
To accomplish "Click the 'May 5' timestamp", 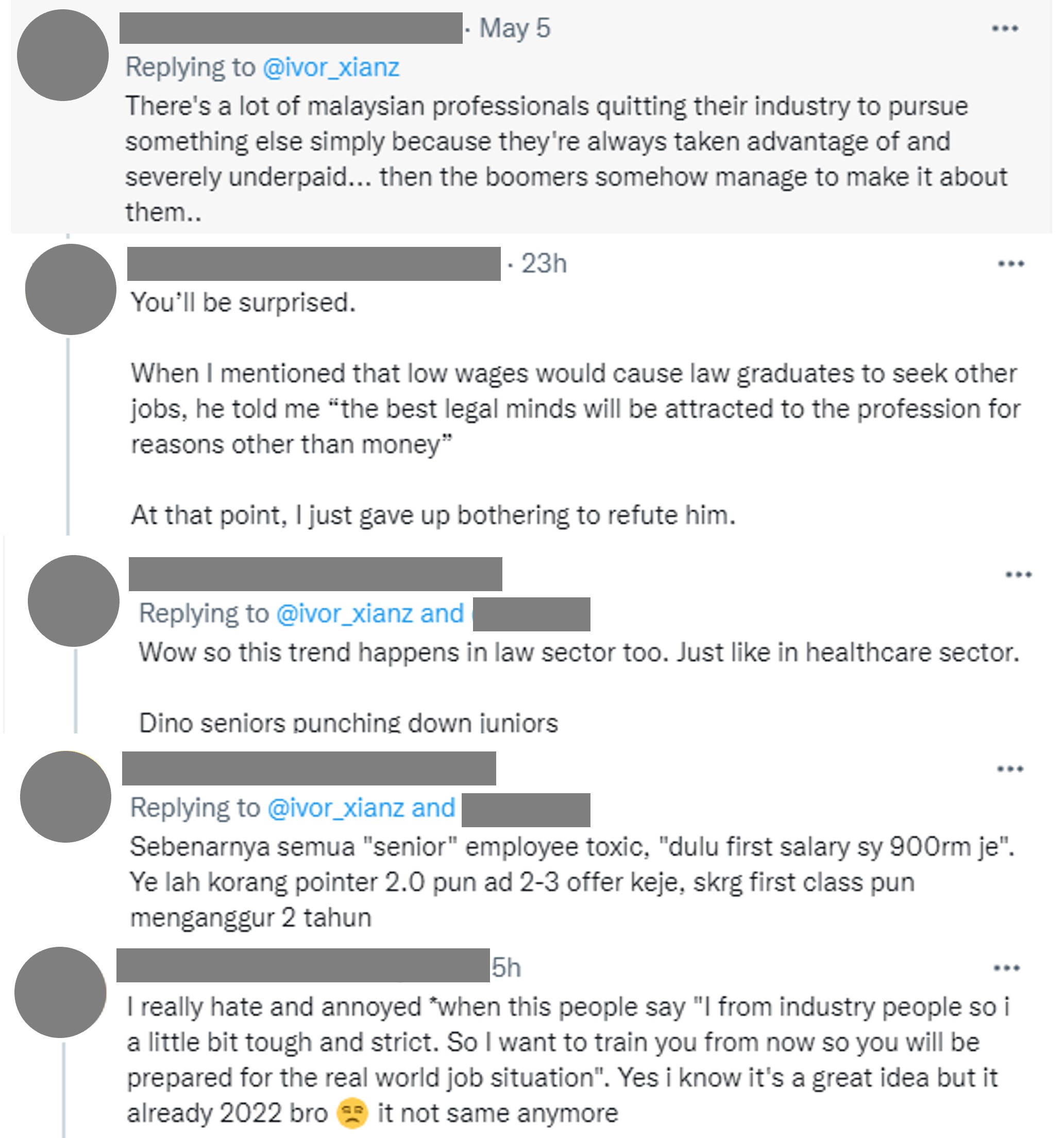I will 515,28.
